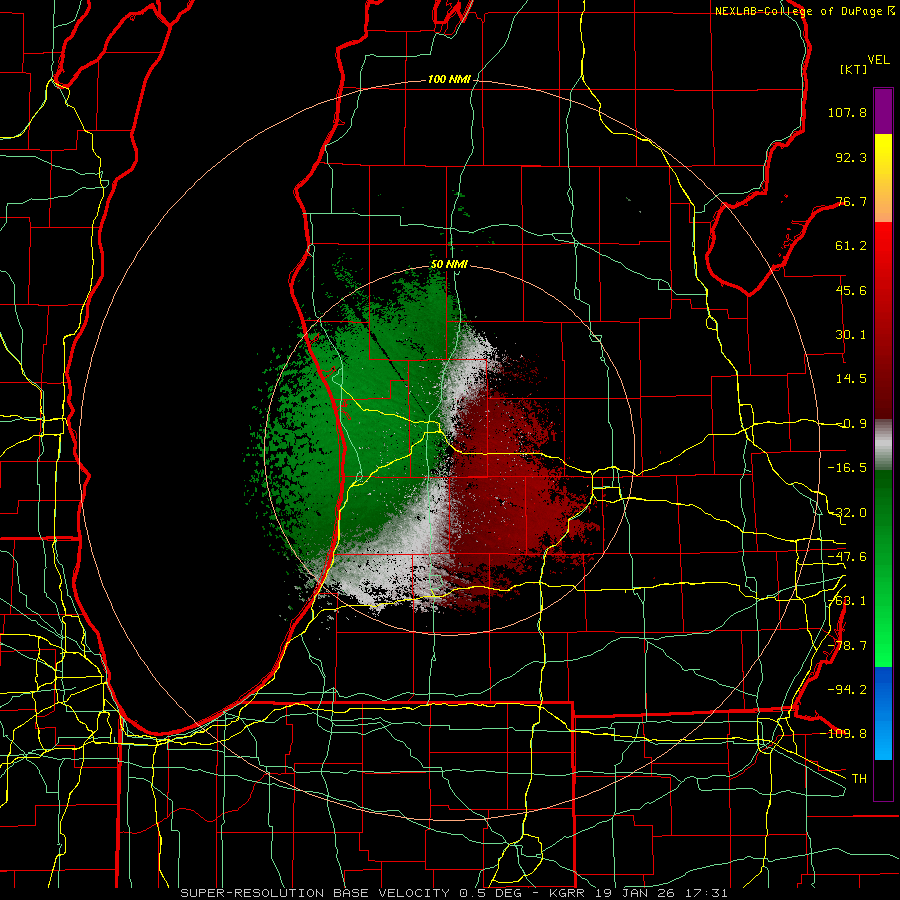The image size is (900, 900).
Task: Click the -94.2 velocity scale value
Action: 847,690
